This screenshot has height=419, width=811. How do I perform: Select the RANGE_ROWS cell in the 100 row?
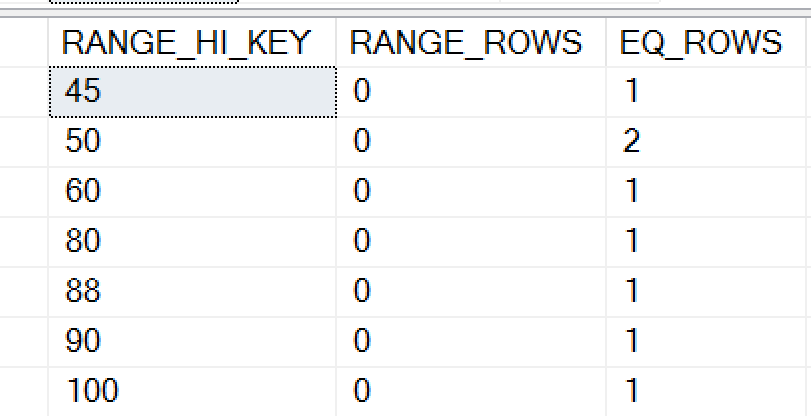click(470, 389)
